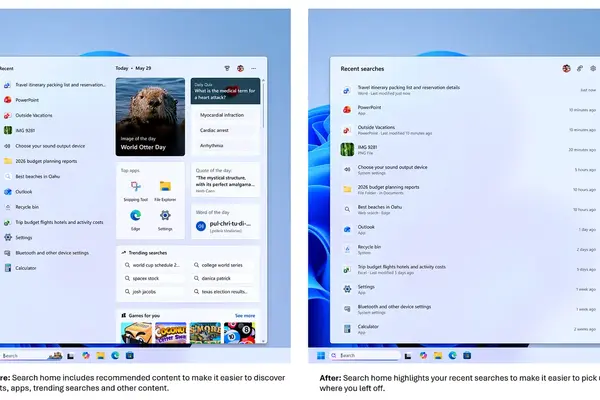Open the Snipping Tool icon in Top apps
600x400 pixels.
pos(135,186)
